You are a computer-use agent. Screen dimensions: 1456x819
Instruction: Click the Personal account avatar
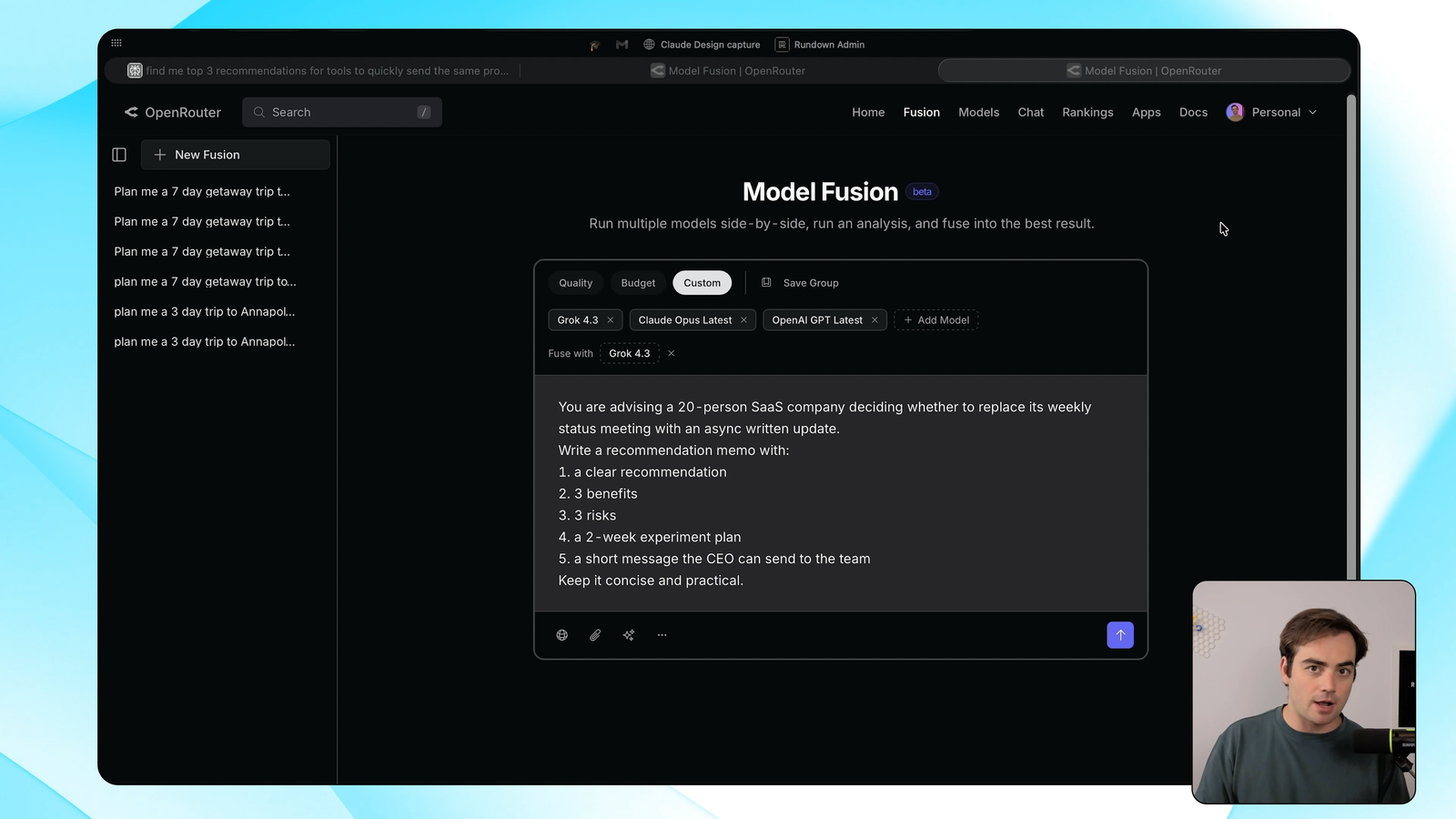tap(1235, 112)
